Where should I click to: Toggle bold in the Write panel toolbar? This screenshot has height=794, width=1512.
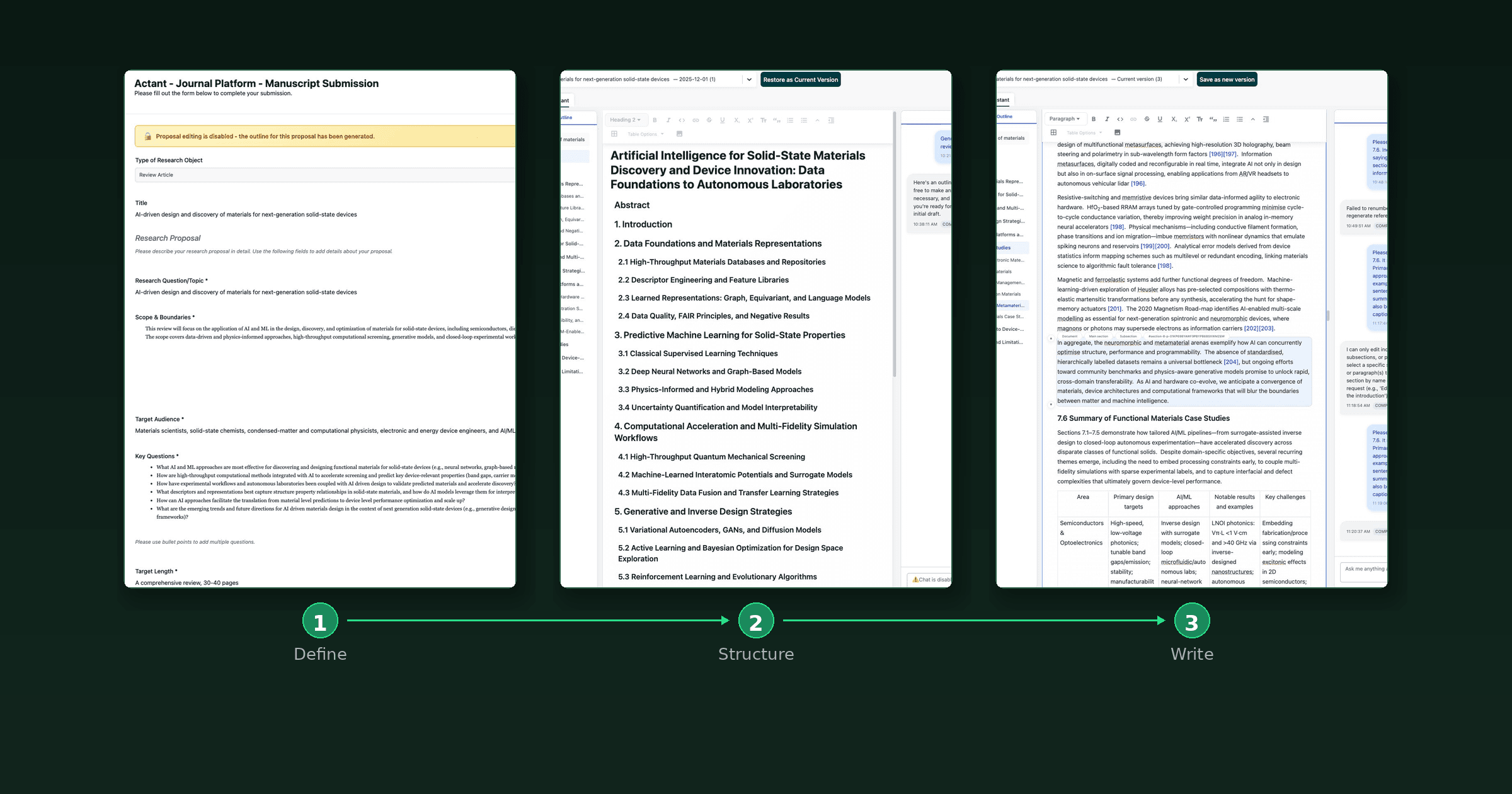click(x=1094, y=119)
